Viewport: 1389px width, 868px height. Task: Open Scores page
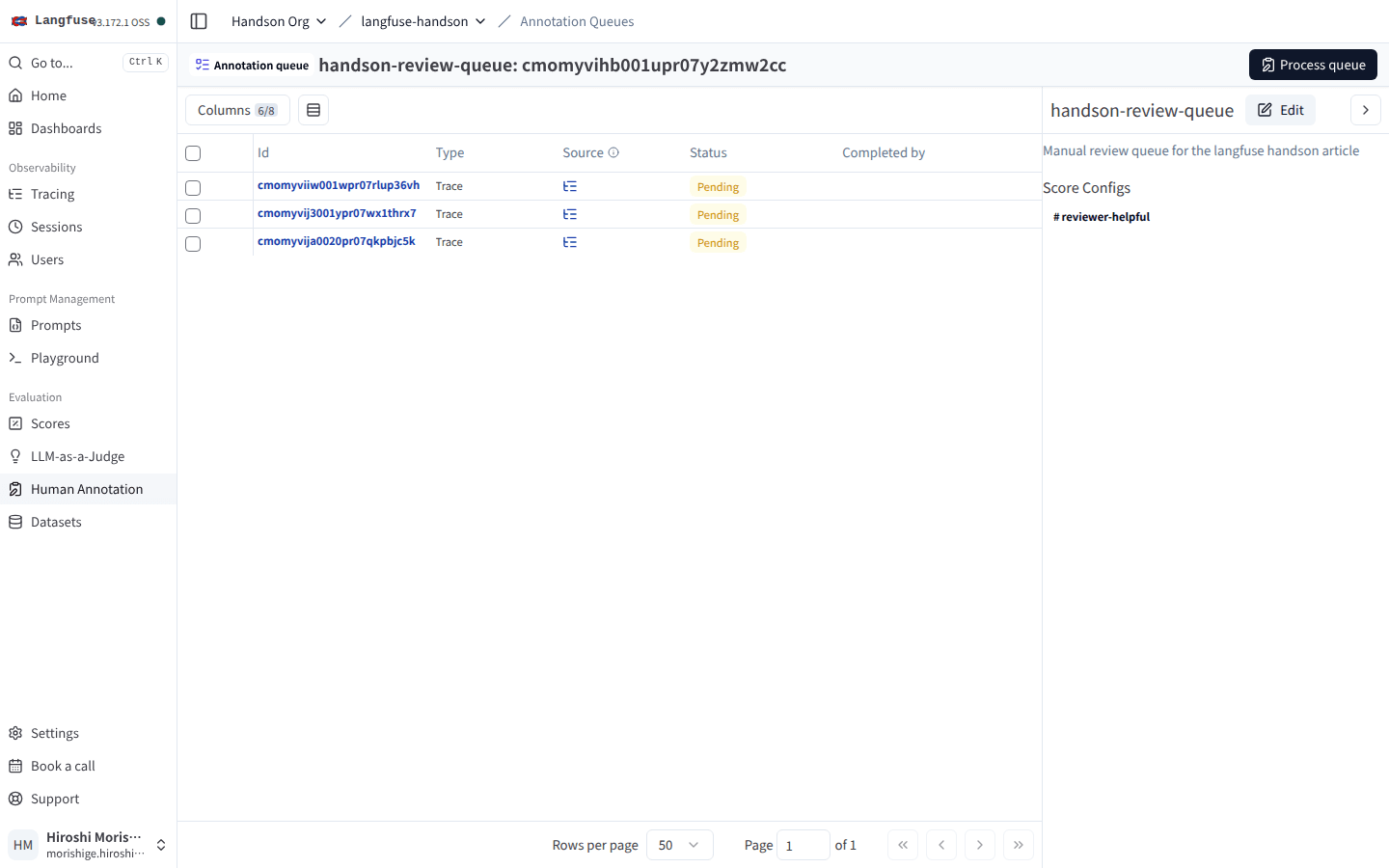(x=88, y=423)
